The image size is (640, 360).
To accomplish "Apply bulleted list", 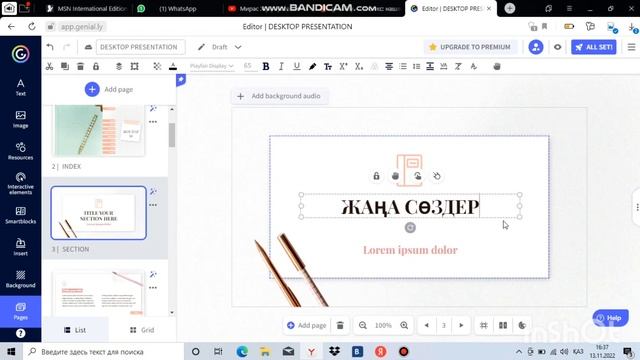I will (403, 66).
